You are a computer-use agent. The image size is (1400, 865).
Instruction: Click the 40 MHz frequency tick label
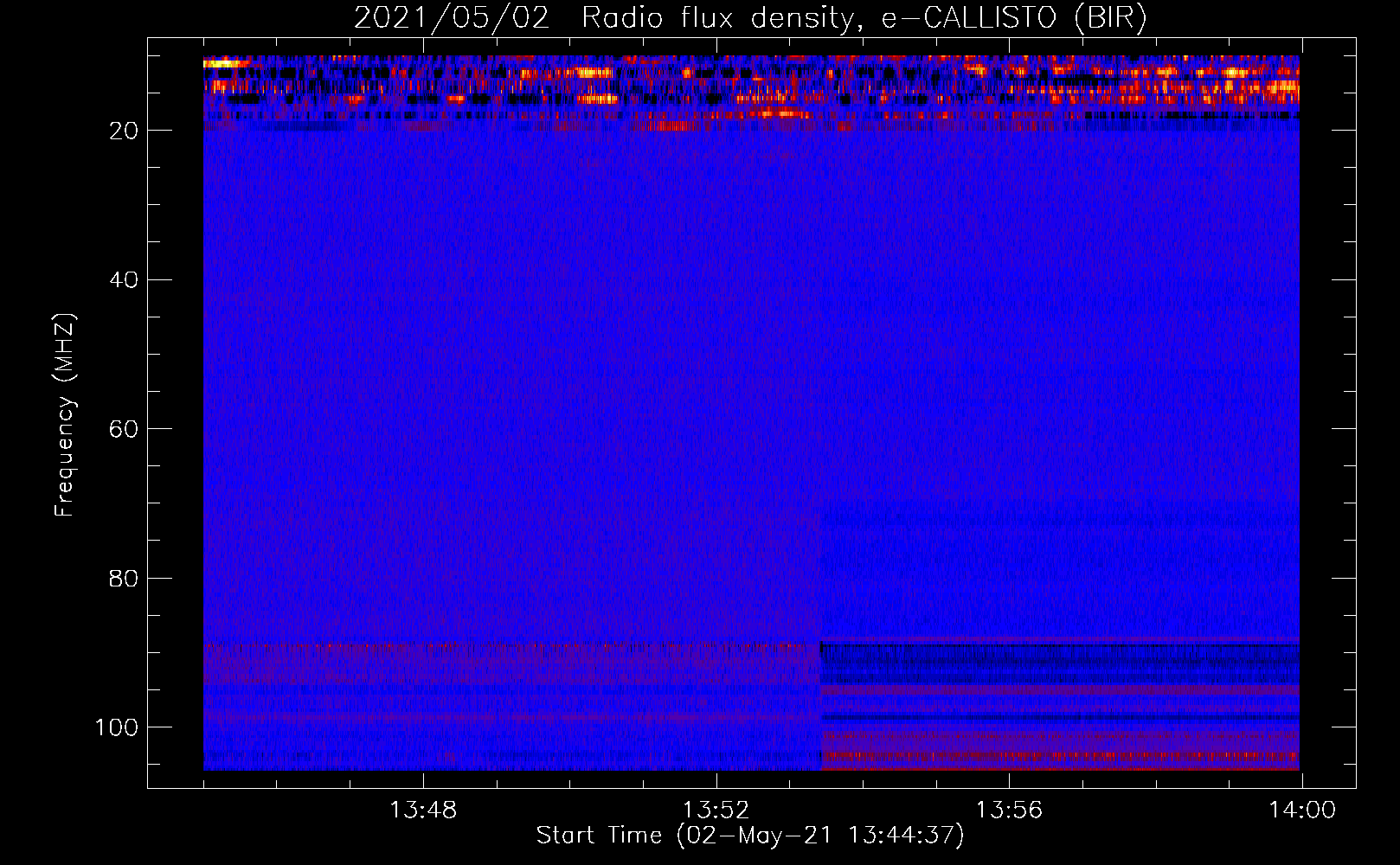[124, 279]
